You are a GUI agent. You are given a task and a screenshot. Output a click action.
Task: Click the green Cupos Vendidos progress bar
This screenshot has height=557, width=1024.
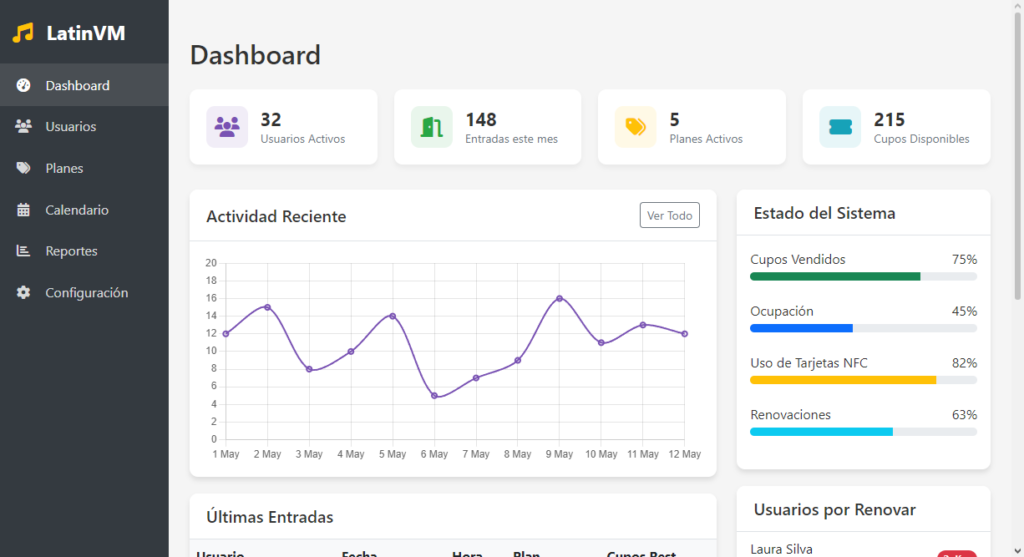835,276
